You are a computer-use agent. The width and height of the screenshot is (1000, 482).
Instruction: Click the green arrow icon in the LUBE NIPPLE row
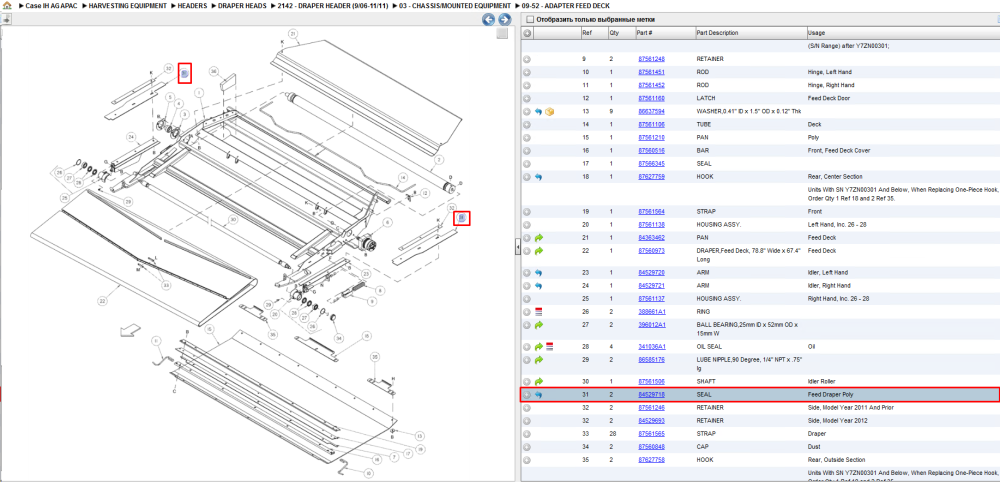click(x=539, y=360)
